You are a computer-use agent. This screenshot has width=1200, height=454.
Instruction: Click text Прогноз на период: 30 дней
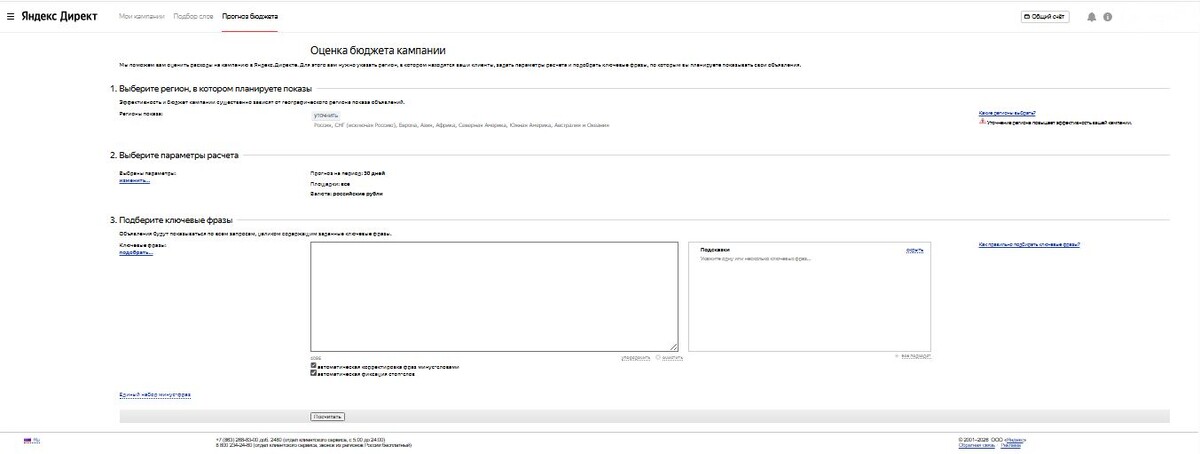tap(348, 173)
